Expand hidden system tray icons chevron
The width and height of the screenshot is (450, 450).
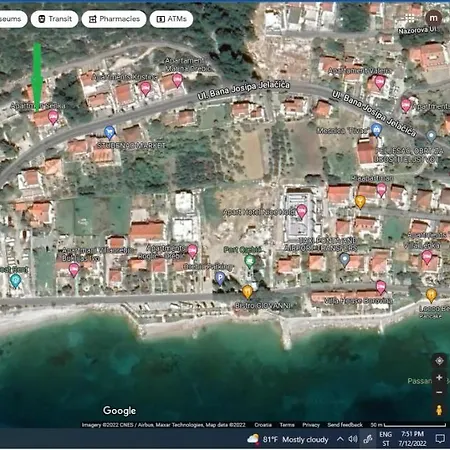[x=340, y=439]
